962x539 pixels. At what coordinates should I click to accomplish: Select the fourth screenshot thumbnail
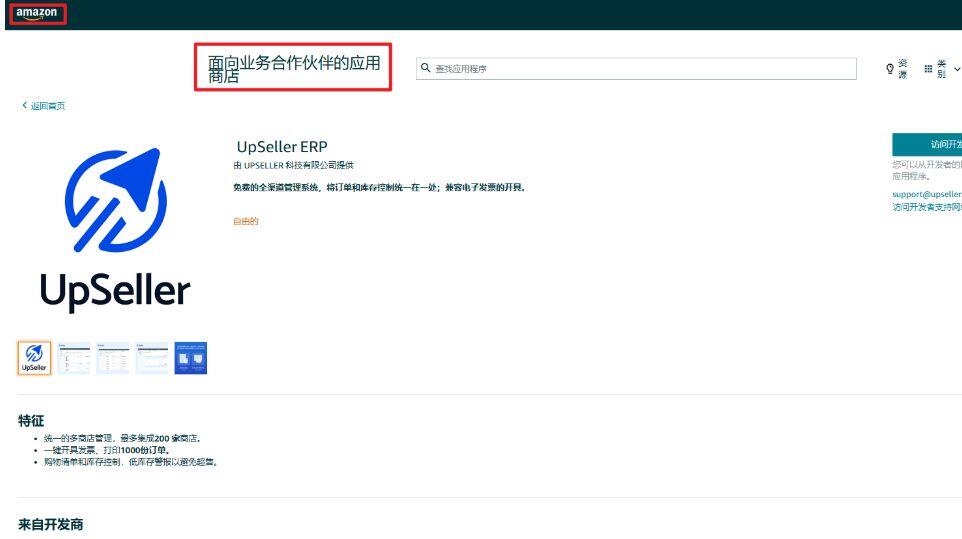coord(152,358)
